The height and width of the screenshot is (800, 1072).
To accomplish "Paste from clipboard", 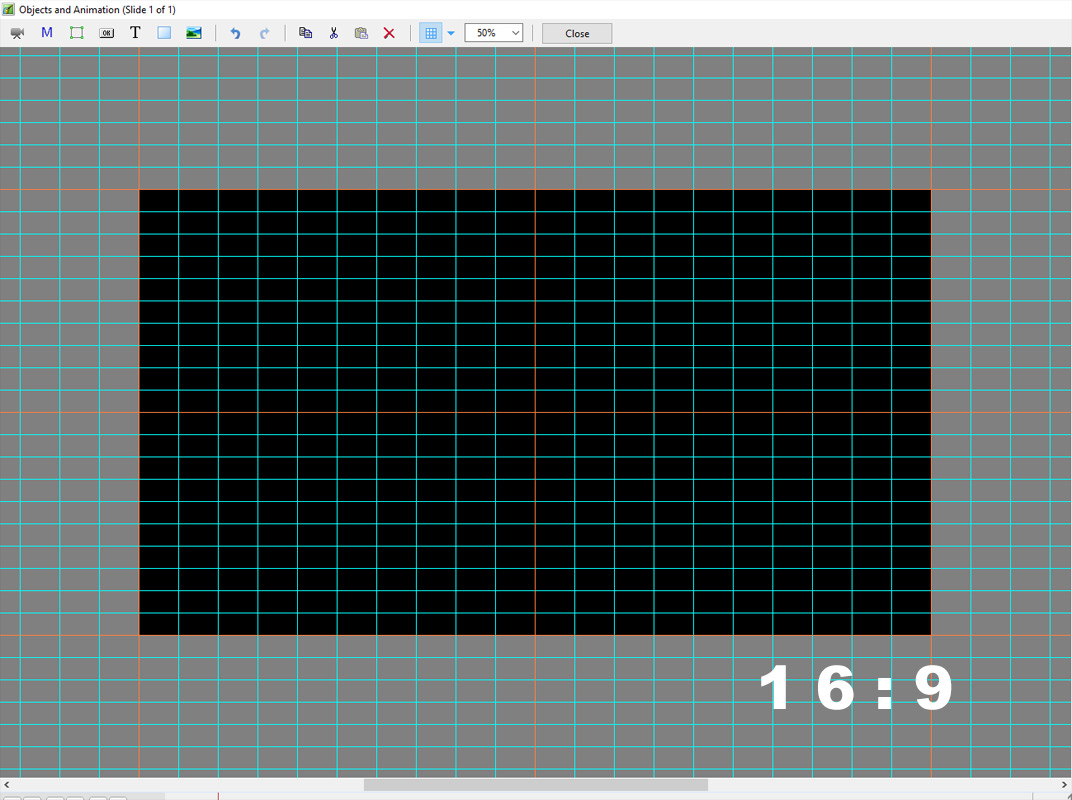I will 361,33.
